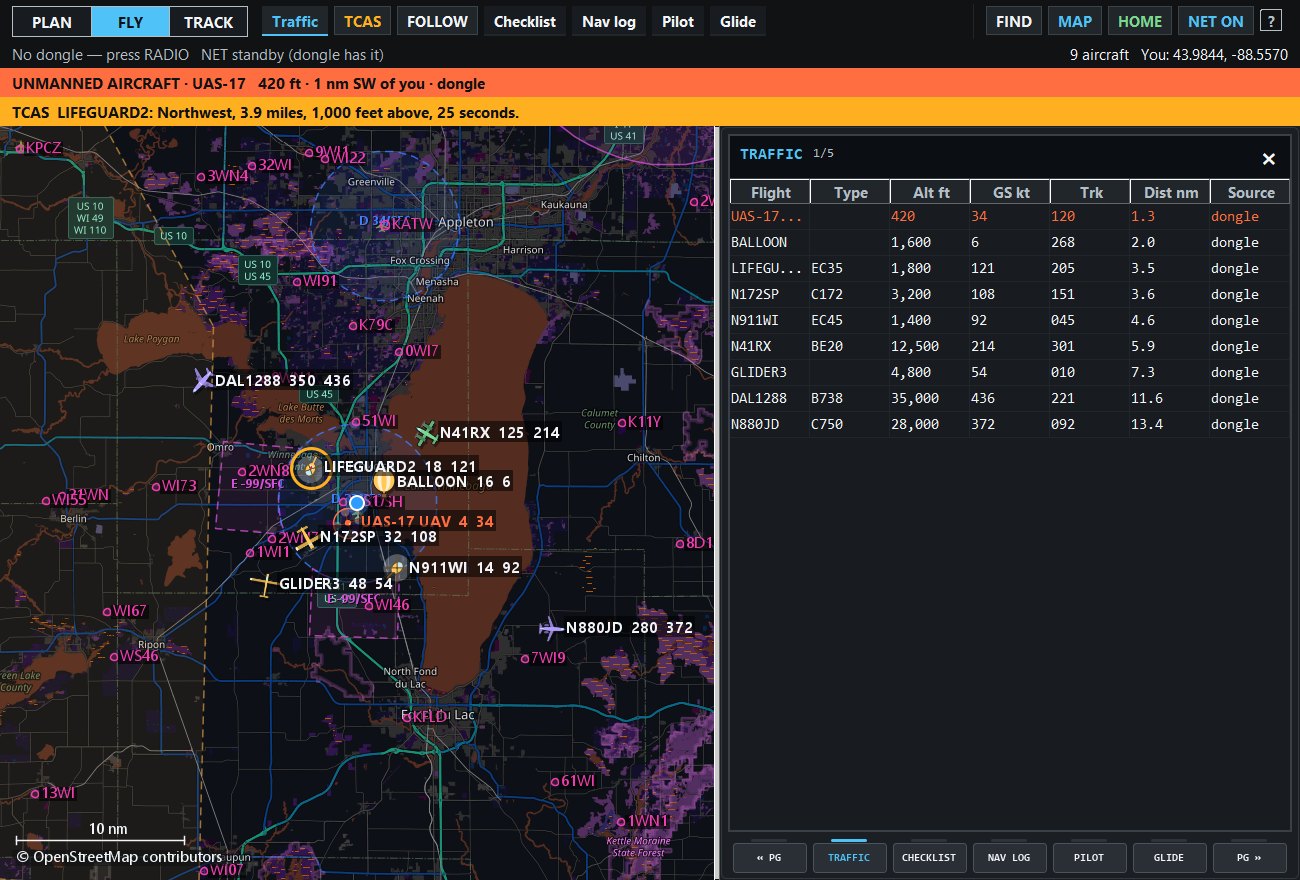The height and width of the screenshot is (880, 1300).
Task: Open the bottom CHECKLIST tab
Action: tap(929, 857)
